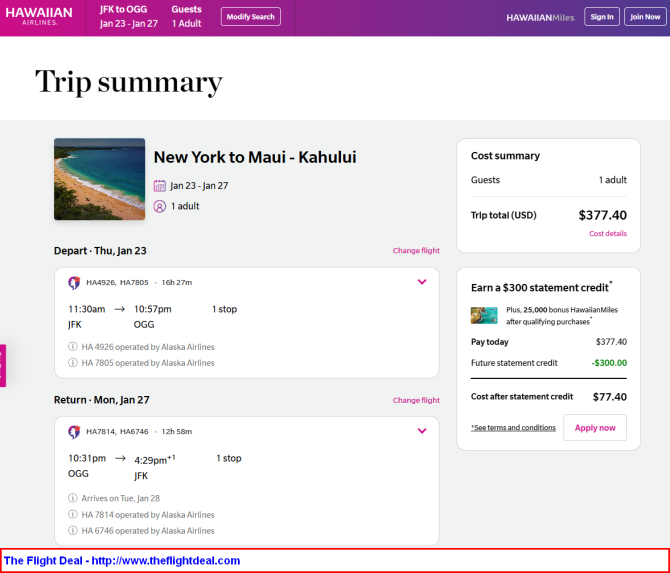
Task: Click Apply now for the statement credit
Action: click(595, 427)
